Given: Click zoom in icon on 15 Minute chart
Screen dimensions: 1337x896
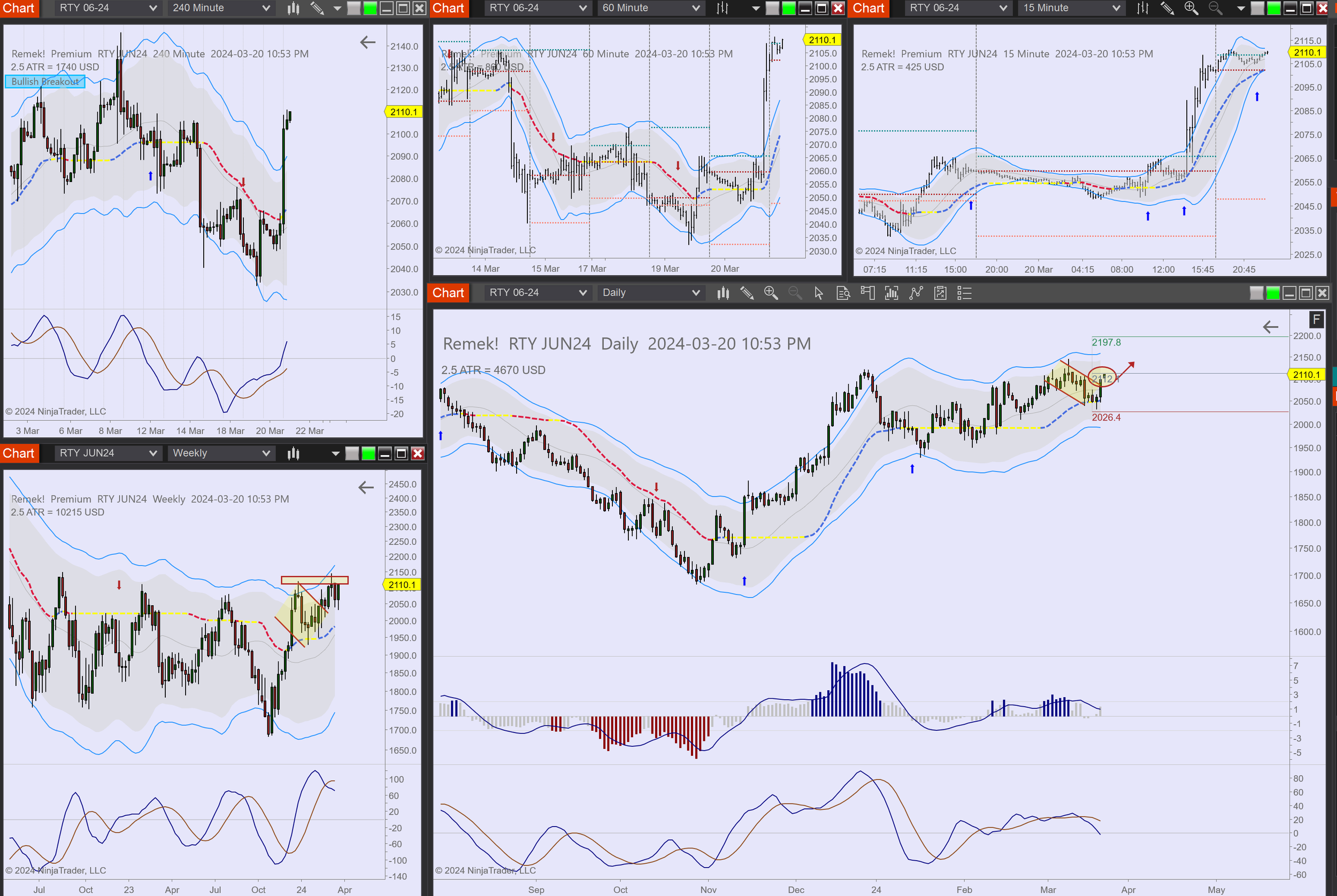Looking at the screenshot, I should point(1190,8).
